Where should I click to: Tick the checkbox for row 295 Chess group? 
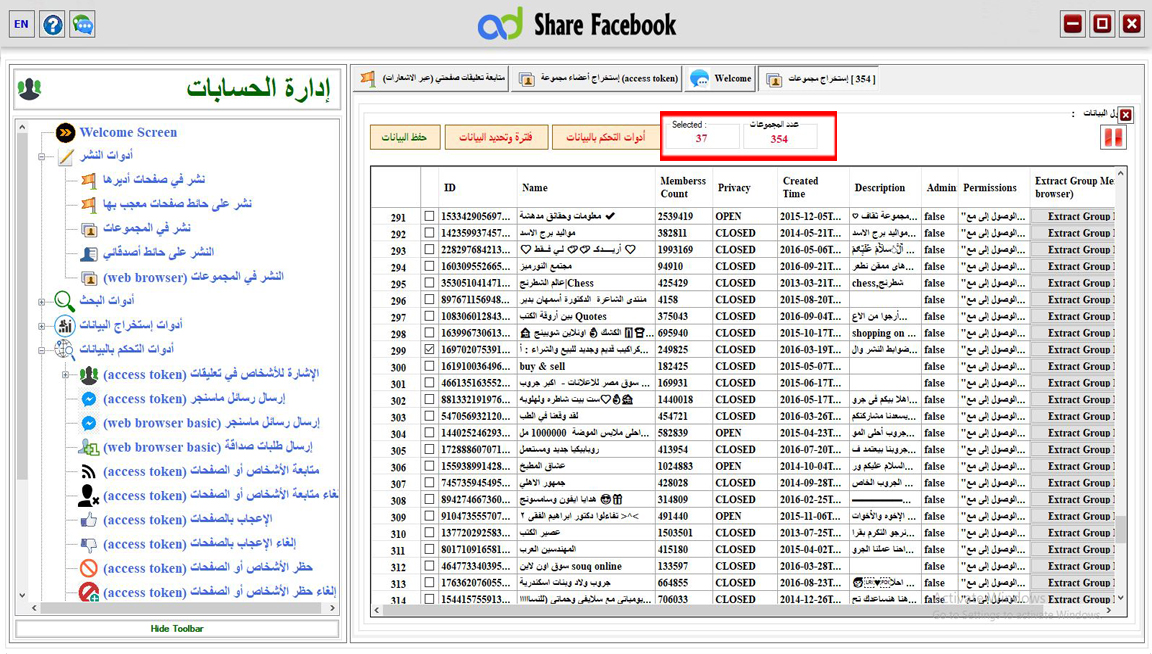coord(429,283)
